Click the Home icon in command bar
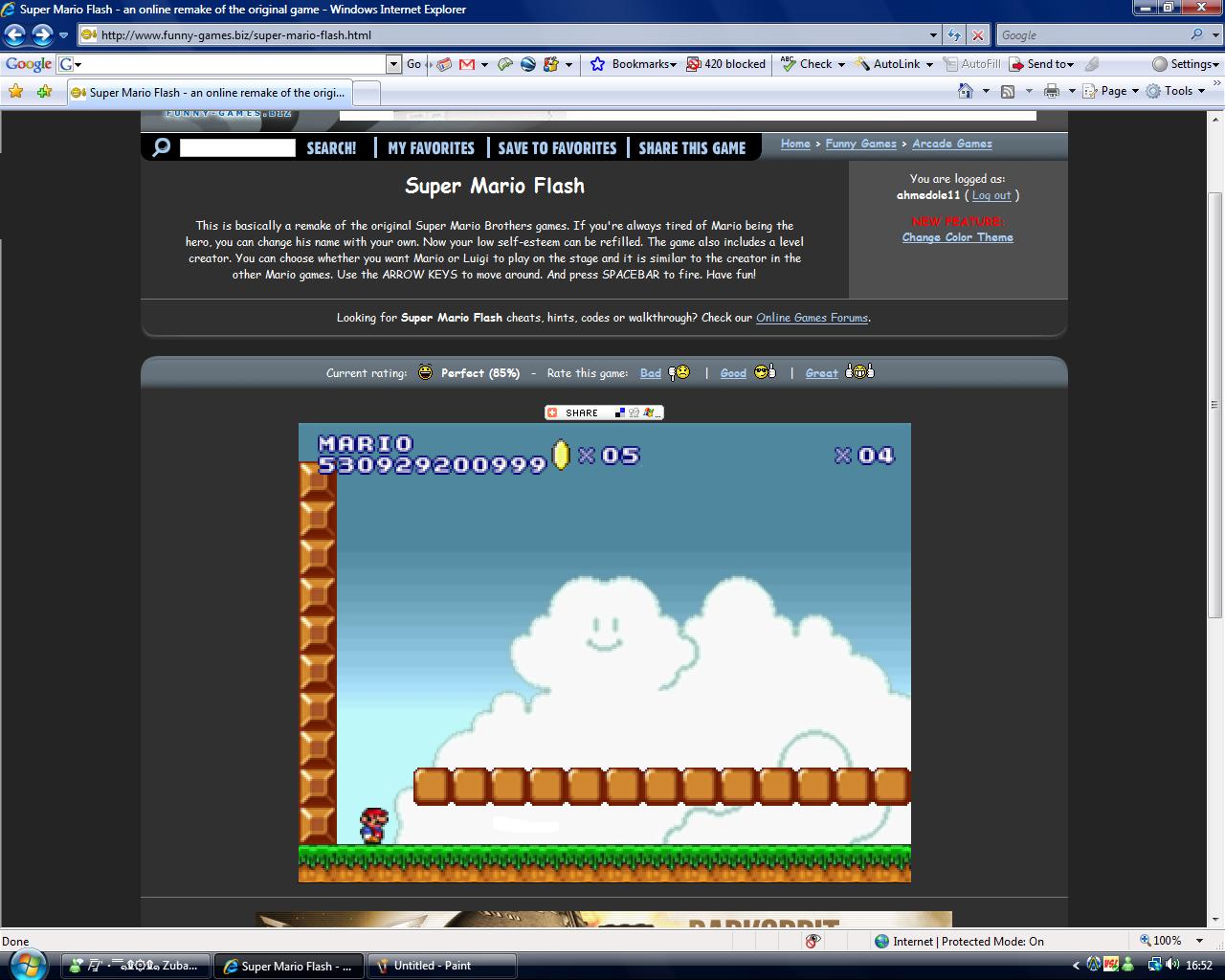 [966, 91]
